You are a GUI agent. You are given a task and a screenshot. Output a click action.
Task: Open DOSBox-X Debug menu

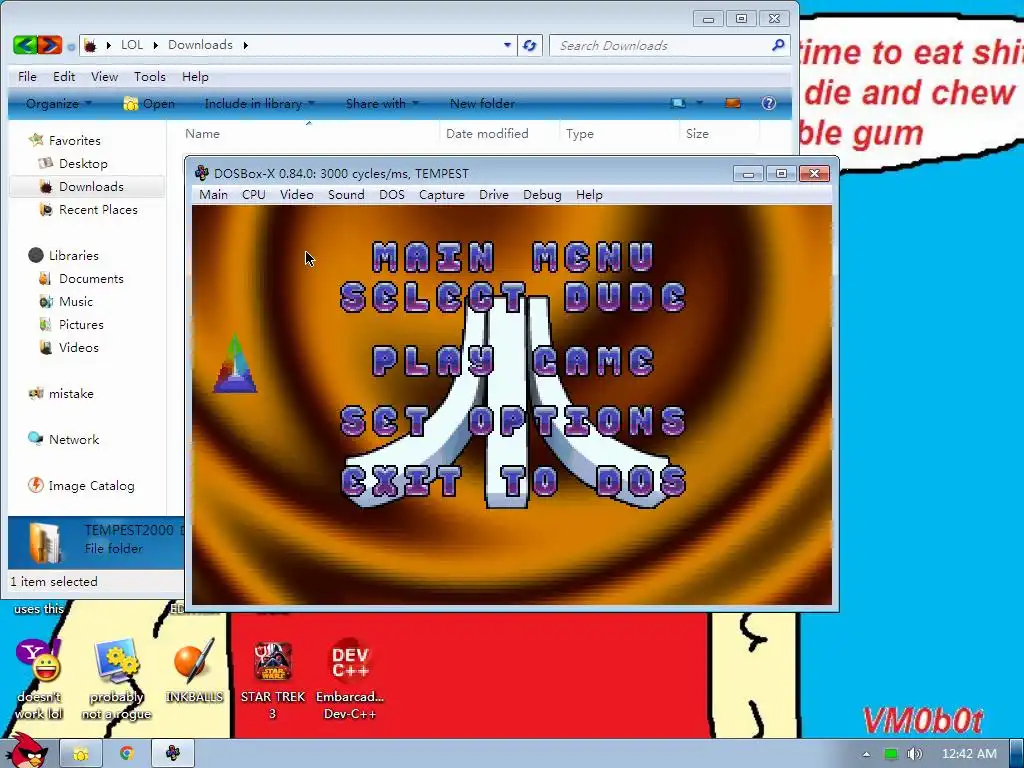pyautogui.click(x=542, y=195)
